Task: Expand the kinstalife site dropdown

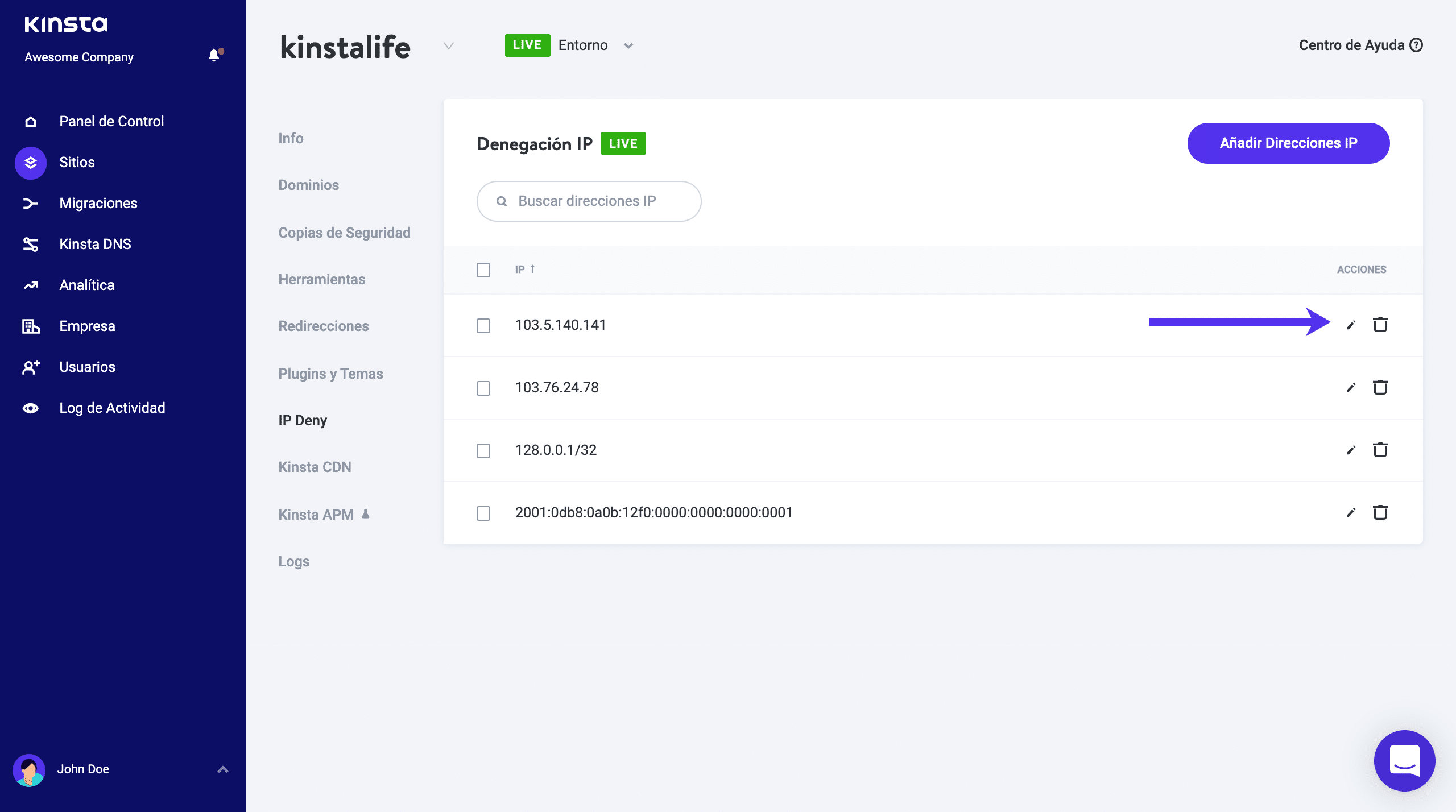Action: tap(449, 45)
